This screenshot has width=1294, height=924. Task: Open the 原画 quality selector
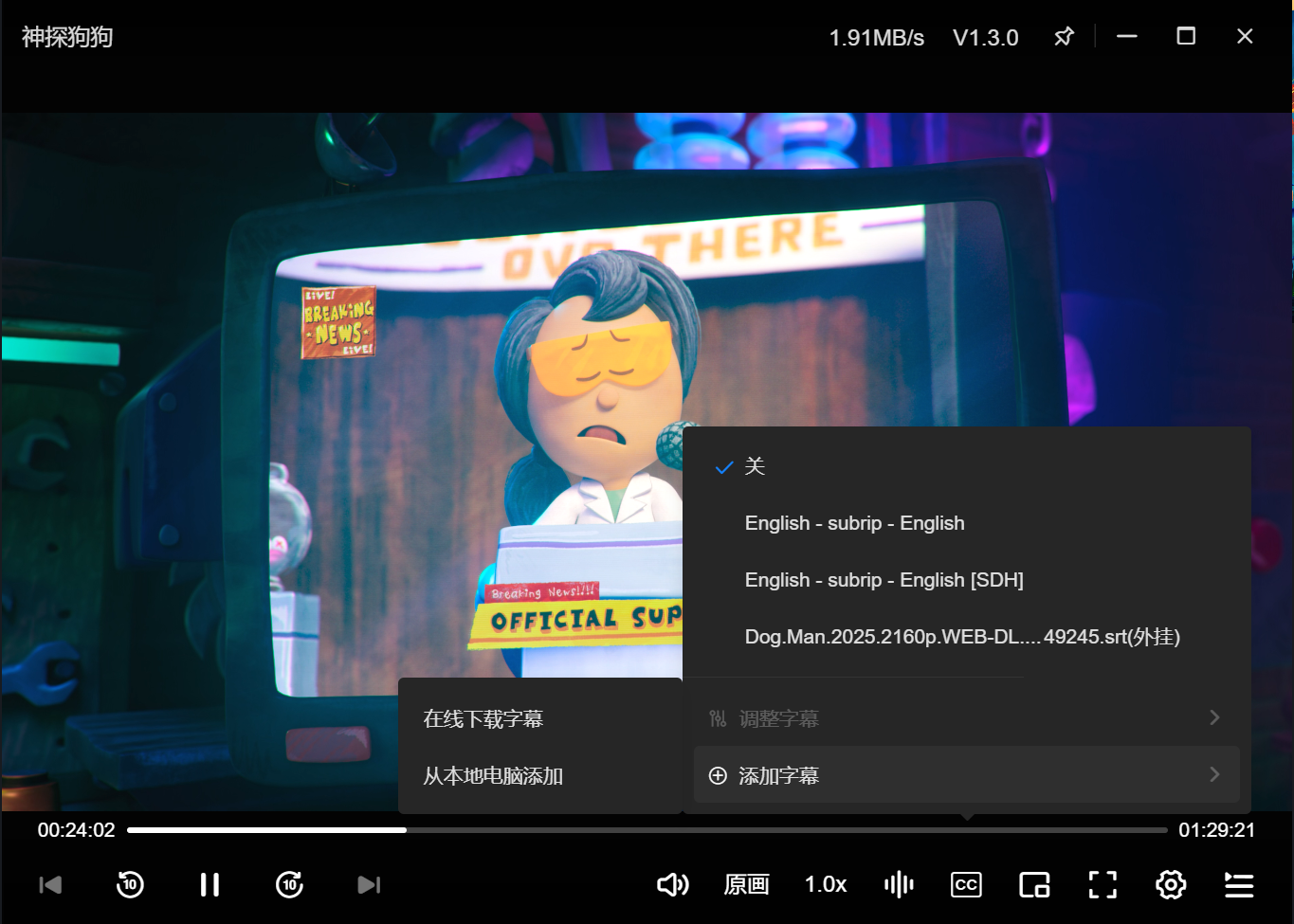(x=747, y=885)
